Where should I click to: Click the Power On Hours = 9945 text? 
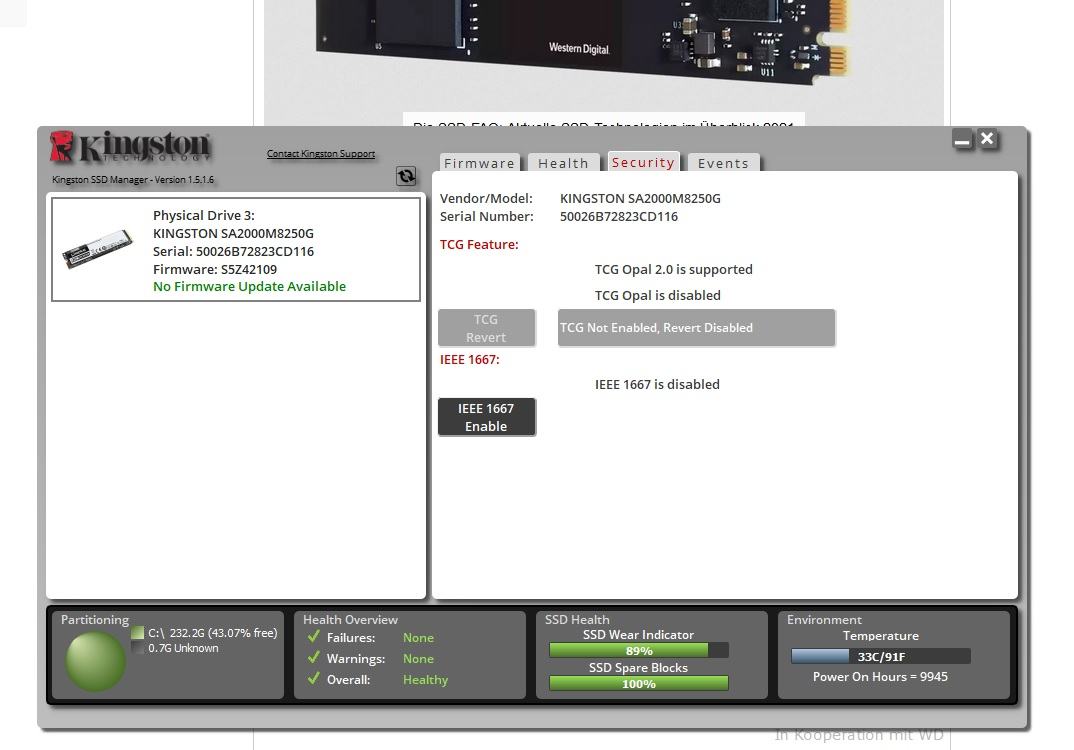coord(880,677)
